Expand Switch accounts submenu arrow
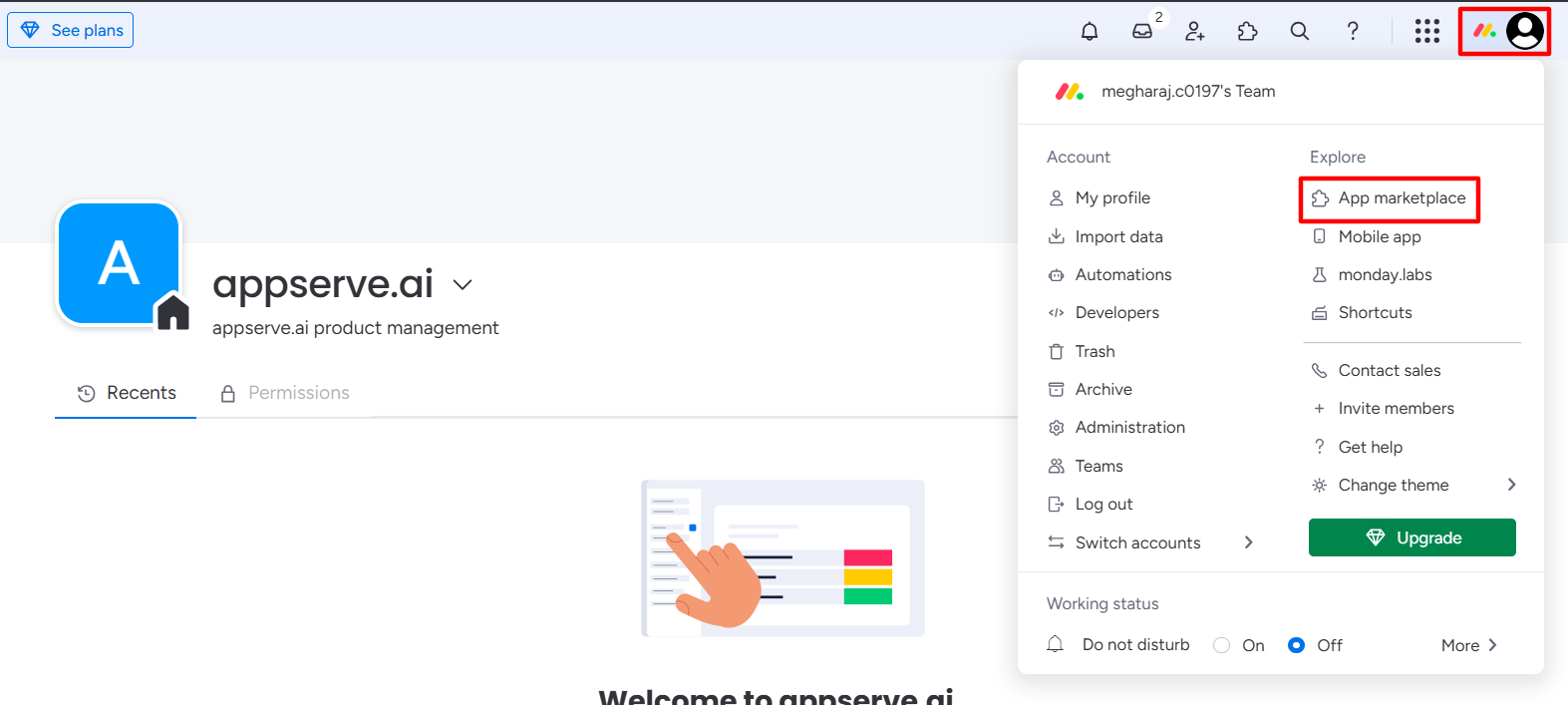 coord(1249,542)
